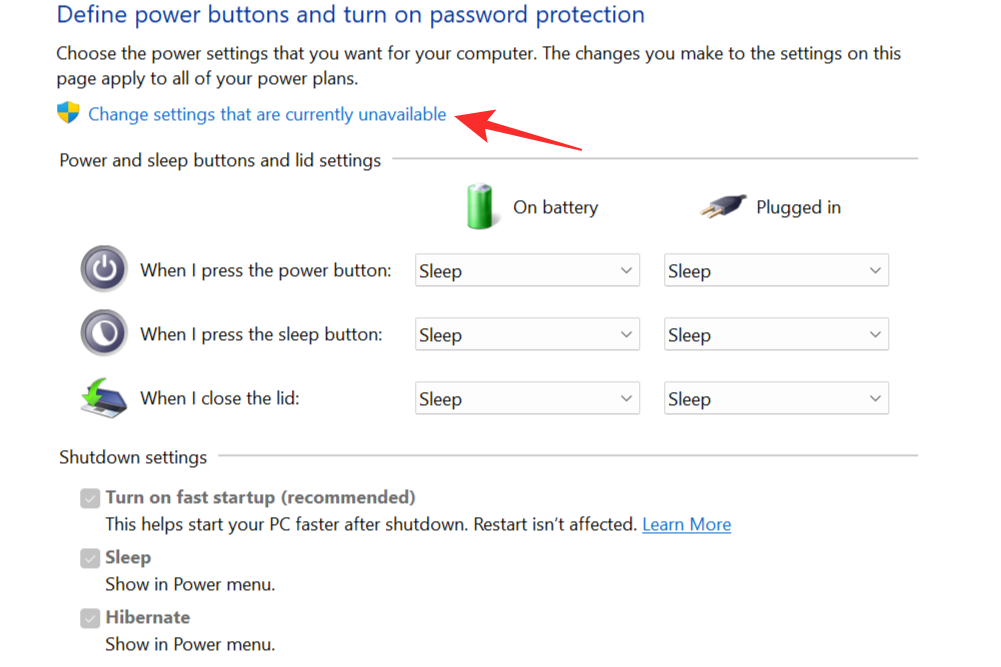Open the On battery lid close dropdown
This screenshot has width=1001, height=667.
527,397
